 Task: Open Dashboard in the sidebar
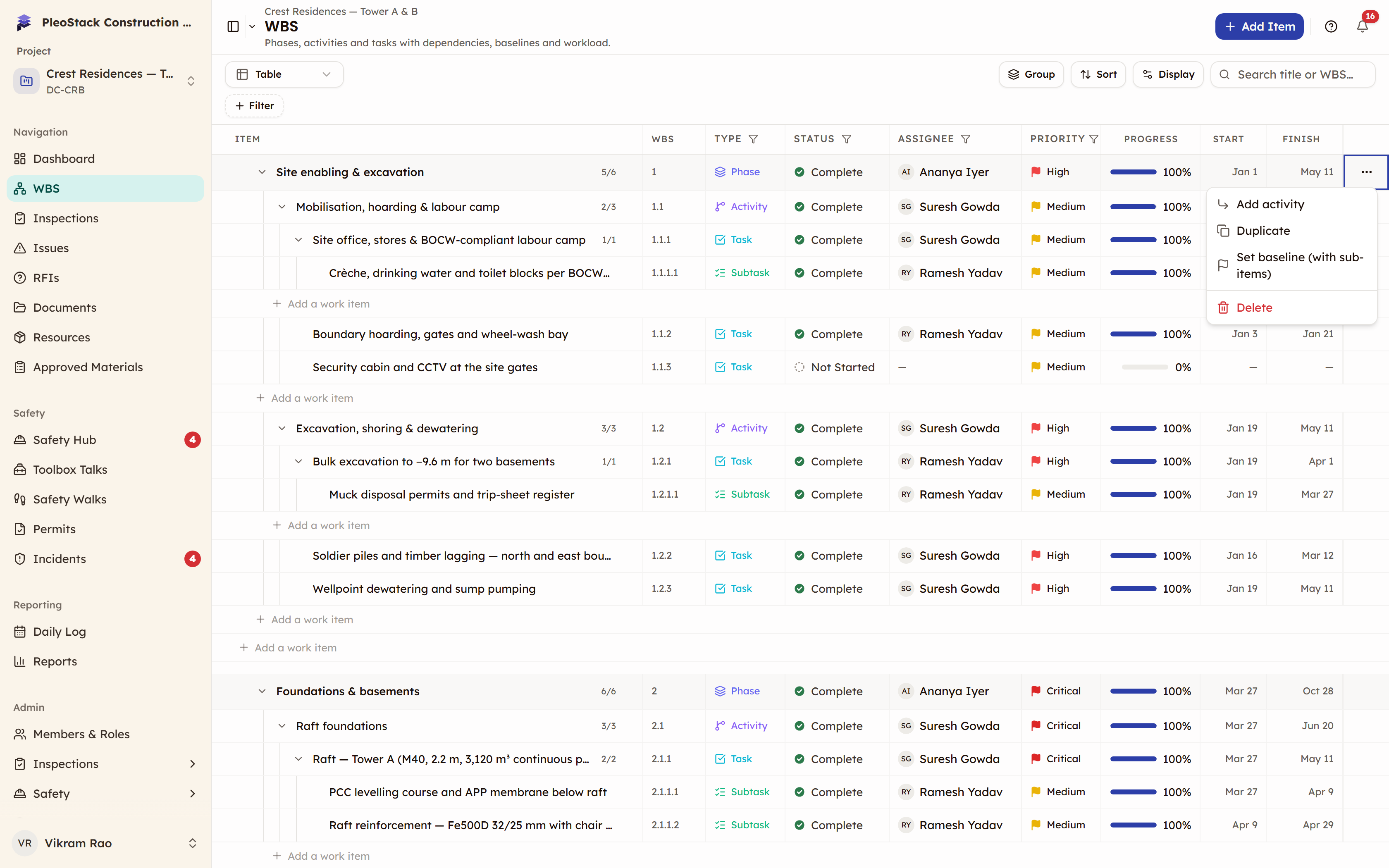[105, 158]
